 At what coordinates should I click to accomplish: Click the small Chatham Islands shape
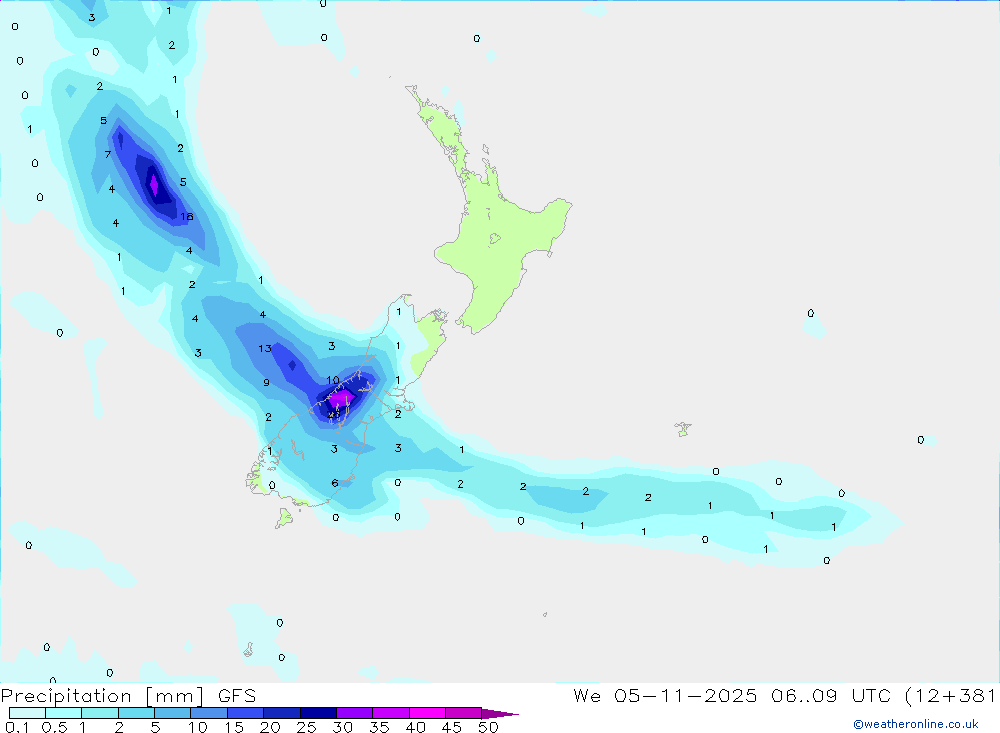click(x=683, y=429)
